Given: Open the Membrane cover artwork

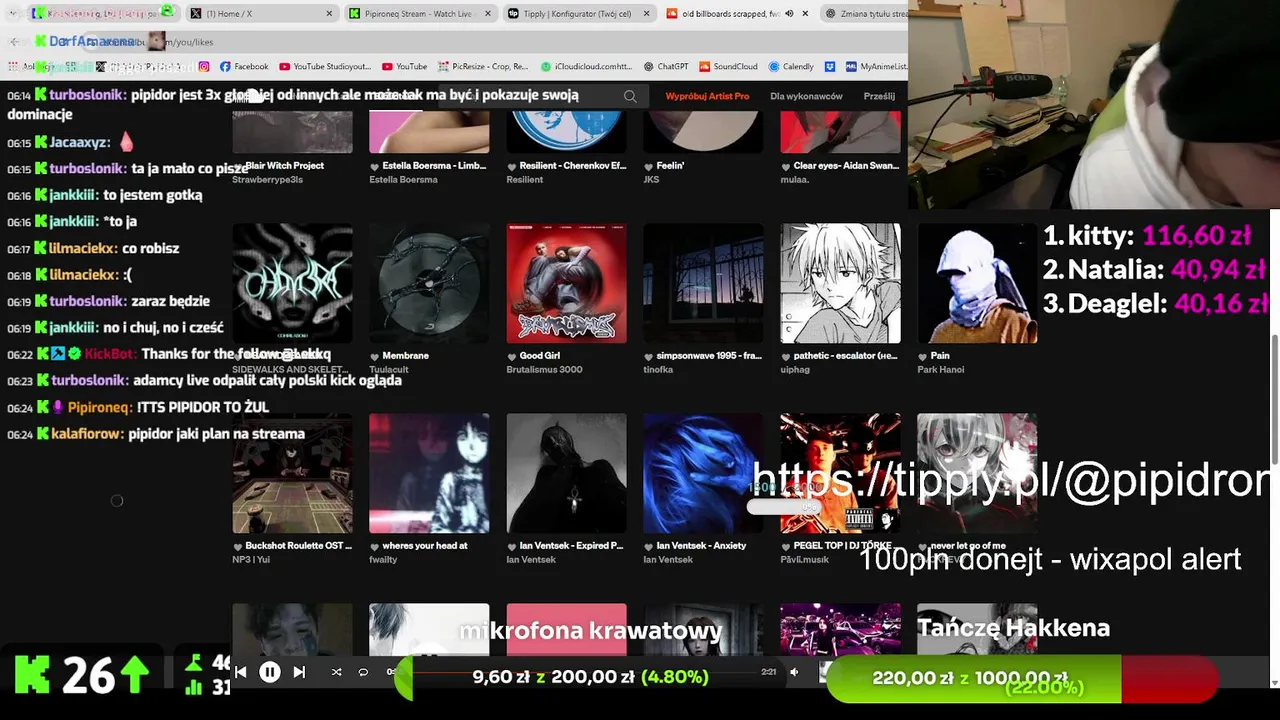Looking at the screenshot, I should [429, 283].
